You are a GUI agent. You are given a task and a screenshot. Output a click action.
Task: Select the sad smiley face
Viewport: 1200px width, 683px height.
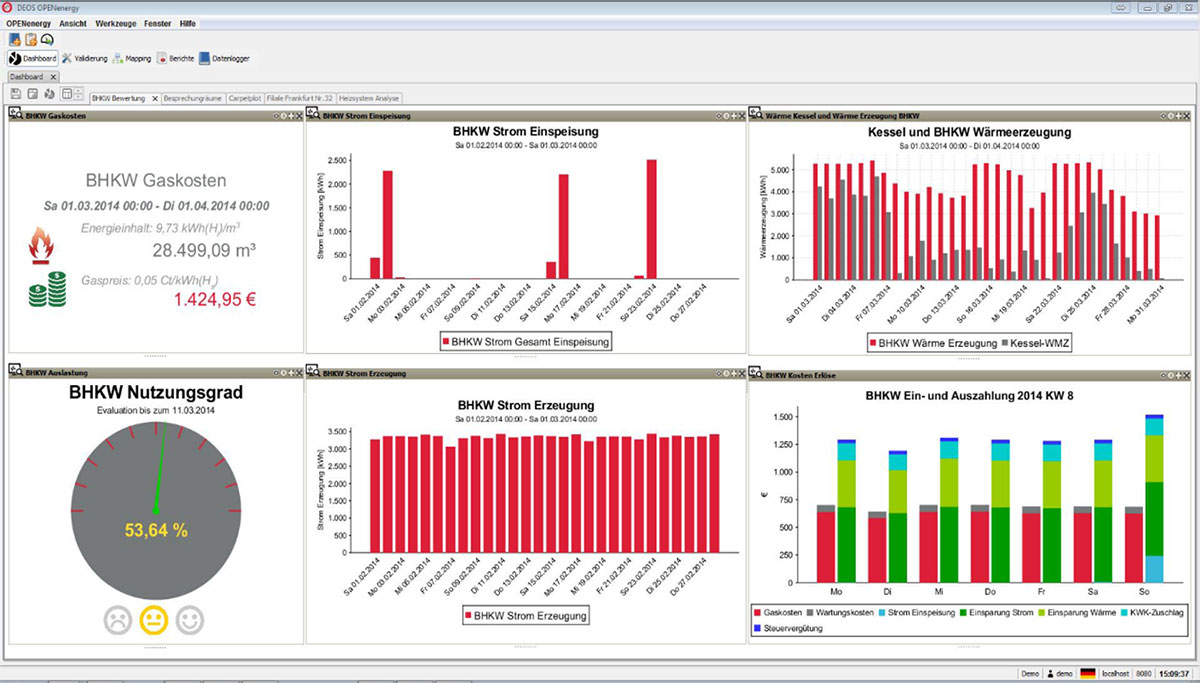click(x=118, y=621)
